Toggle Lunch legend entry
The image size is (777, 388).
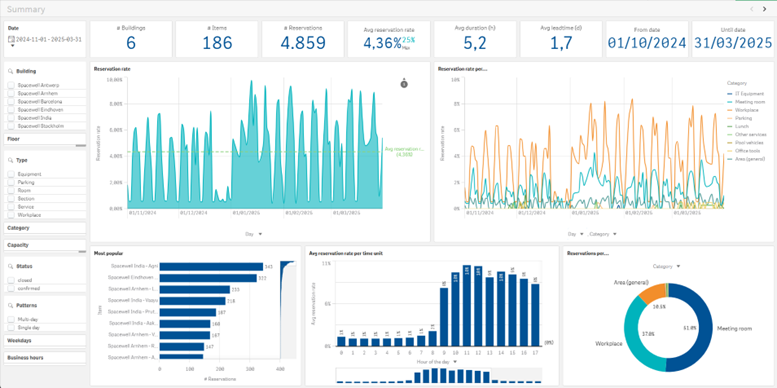pyautogui.click(x=738, y=126)
